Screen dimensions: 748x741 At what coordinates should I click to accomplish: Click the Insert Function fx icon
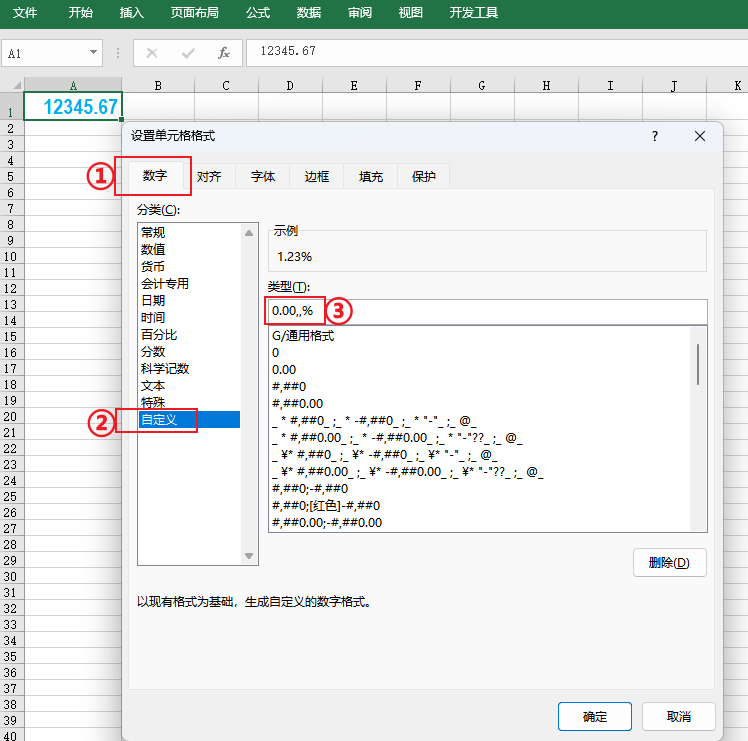(224, 53)
